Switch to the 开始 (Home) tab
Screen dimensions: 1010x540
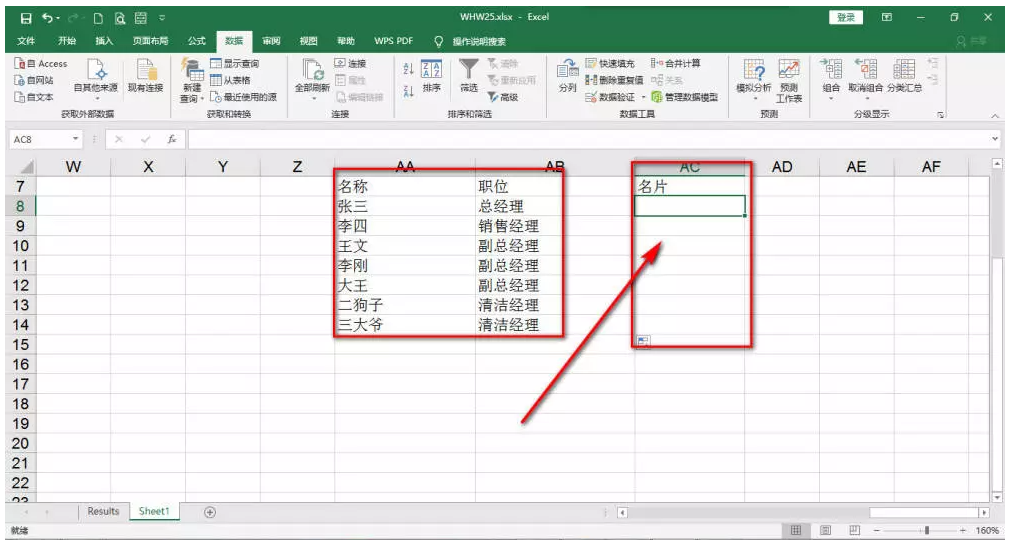point(66,41)
